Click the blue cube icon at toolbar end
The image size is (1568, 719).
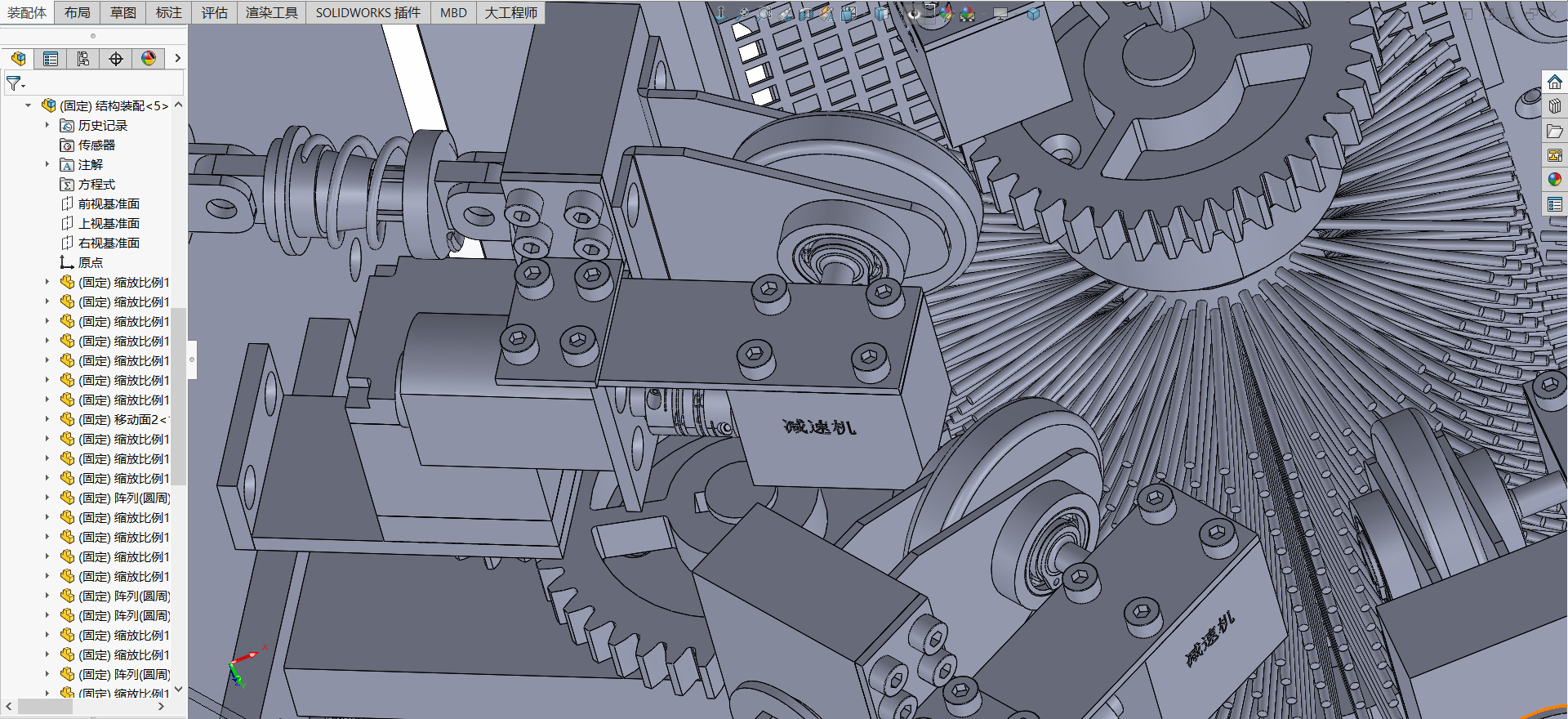tap(1033, 14)
